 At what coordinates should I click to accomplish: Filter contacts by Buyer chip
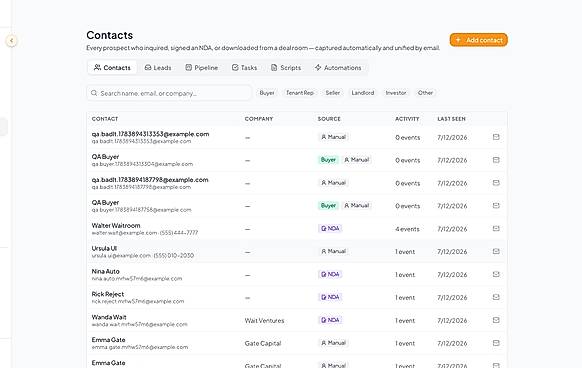point(267,93)
